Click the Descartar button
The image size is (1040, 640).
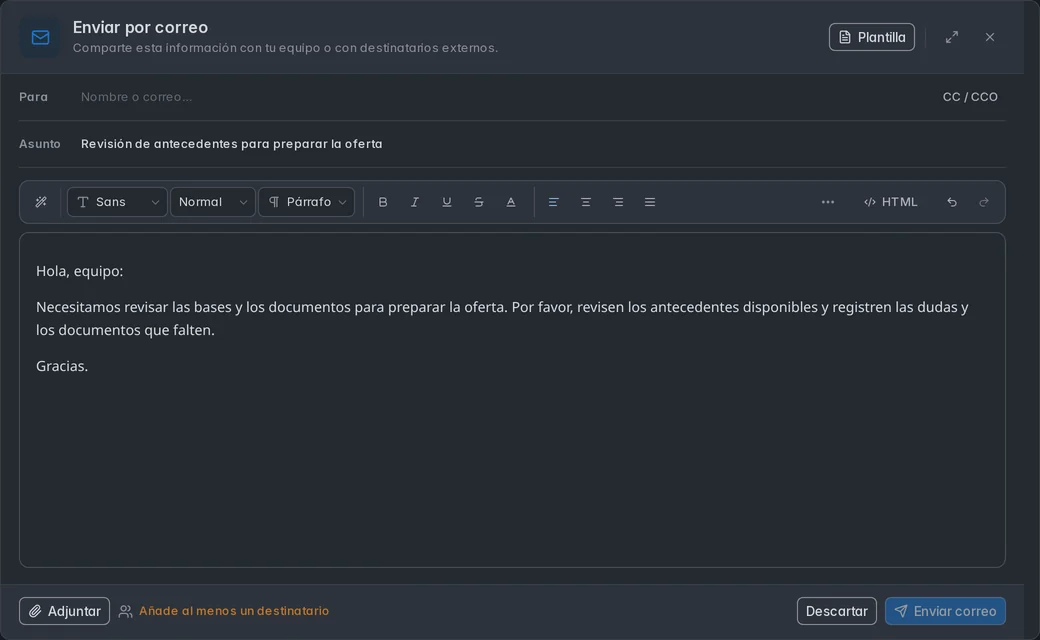click(836, 611)
